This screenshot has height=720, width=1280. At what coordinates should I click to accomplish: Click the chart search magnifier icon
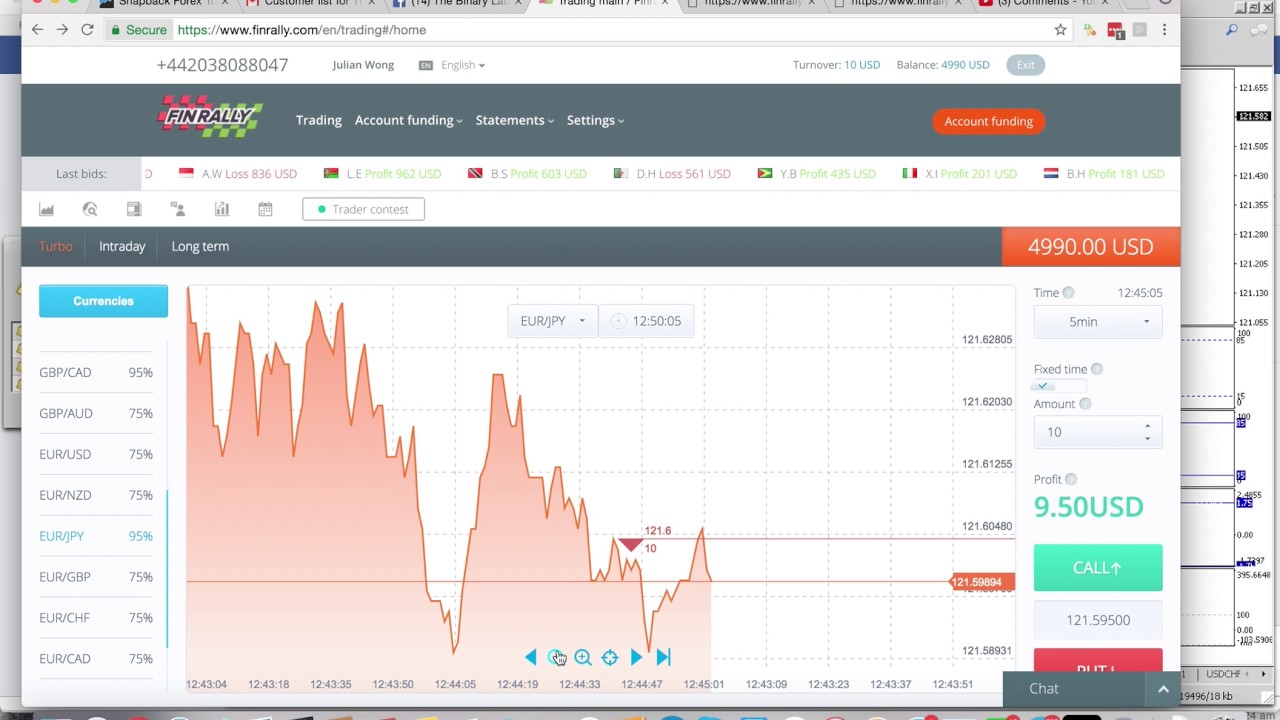90,209
